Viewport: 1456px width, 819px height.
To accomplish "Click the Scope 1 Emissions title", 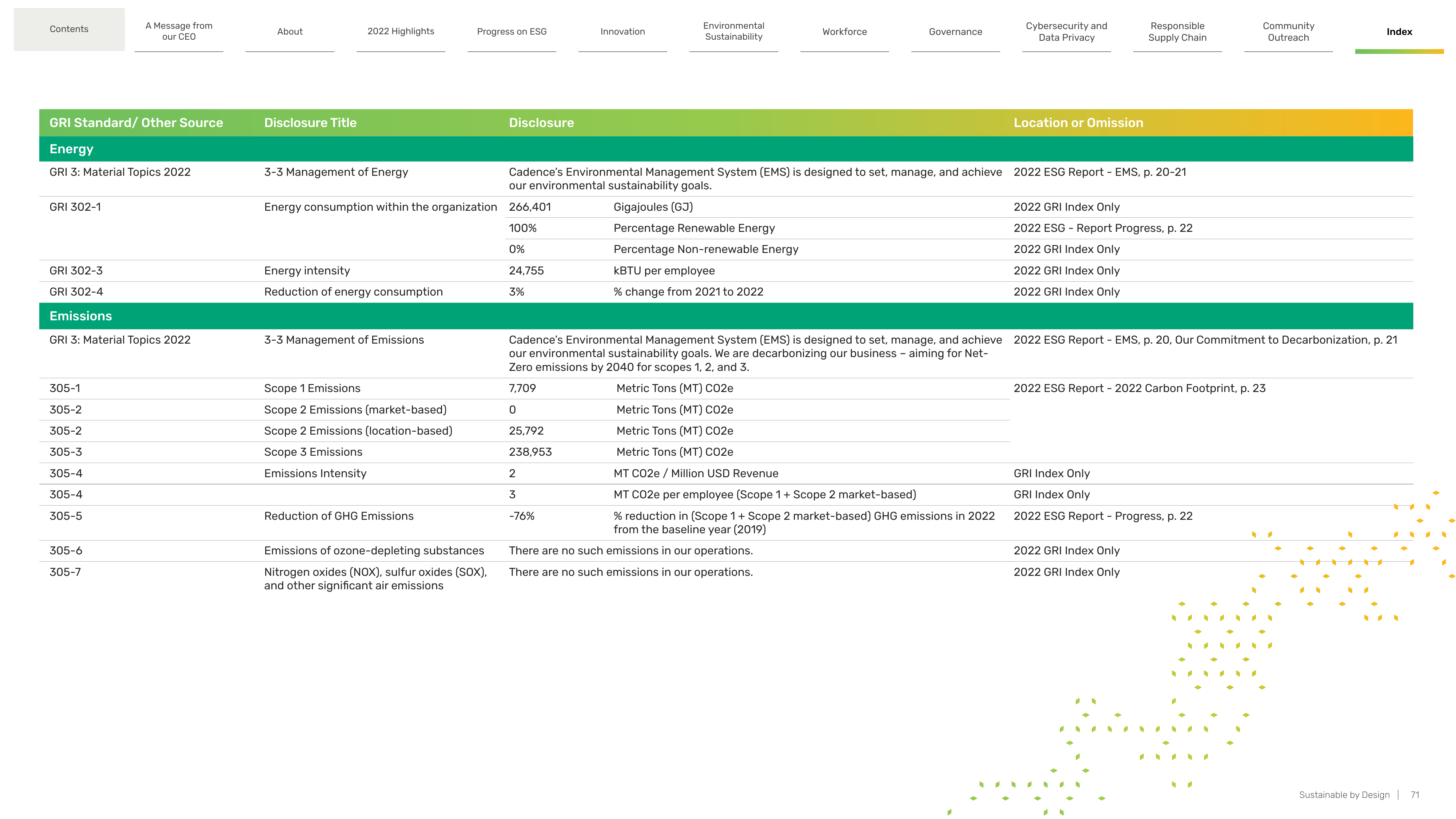I will (x=312, y=389).
